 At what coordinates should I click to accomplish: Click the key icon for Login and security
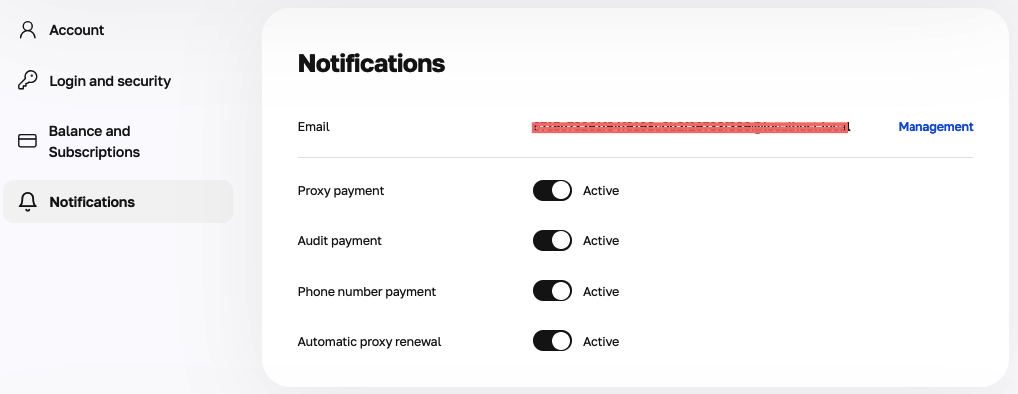click(27, 80)
